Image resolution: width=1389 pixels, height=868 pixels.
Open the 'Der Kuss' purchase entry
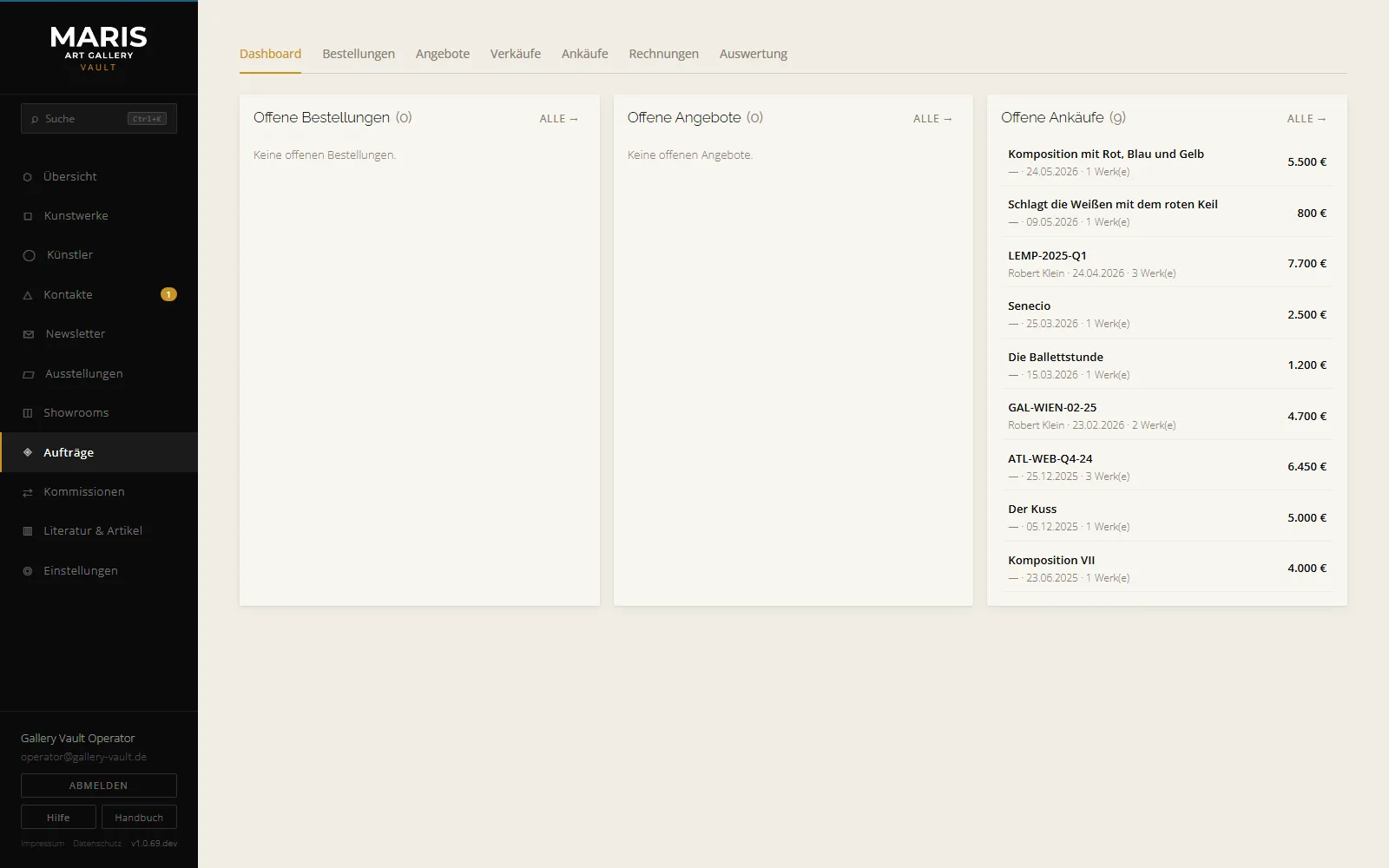pyautogui.click(x=1167, y=517)
